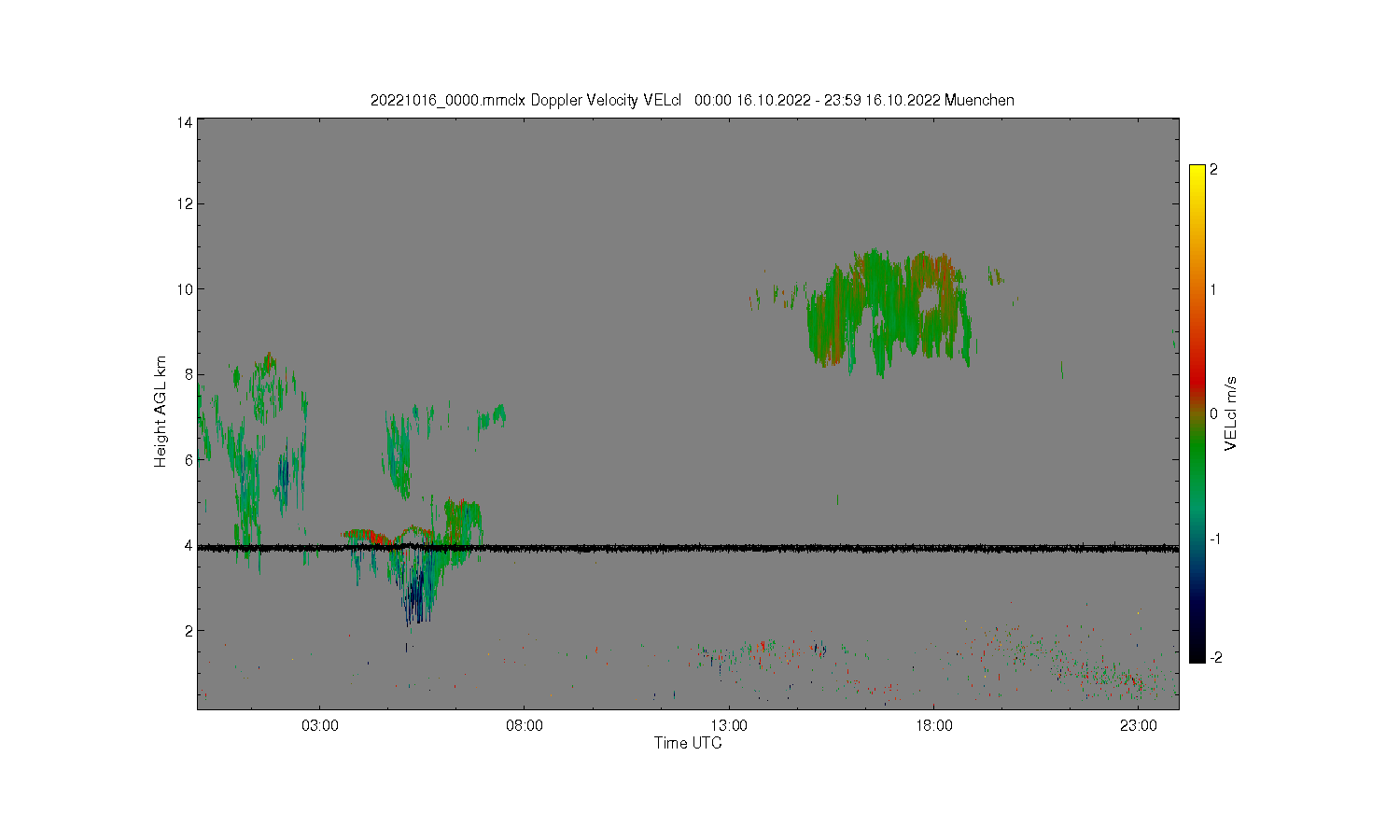Click the colorbar label -2
This screenshot has width=1400, height=840.
point(1214,658)
